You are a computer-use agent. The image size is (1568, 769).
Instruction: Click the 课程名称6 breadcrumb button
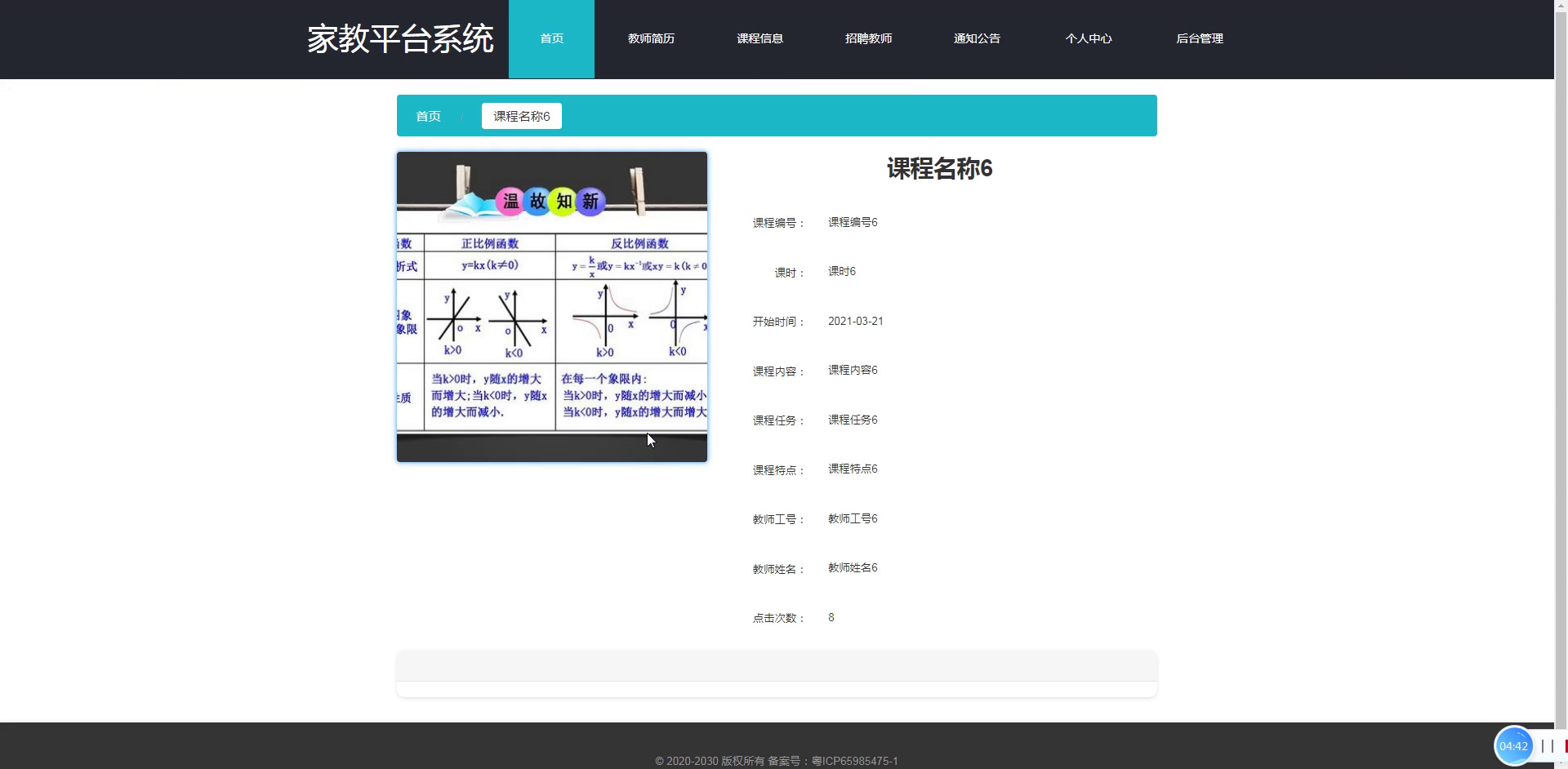522,116
